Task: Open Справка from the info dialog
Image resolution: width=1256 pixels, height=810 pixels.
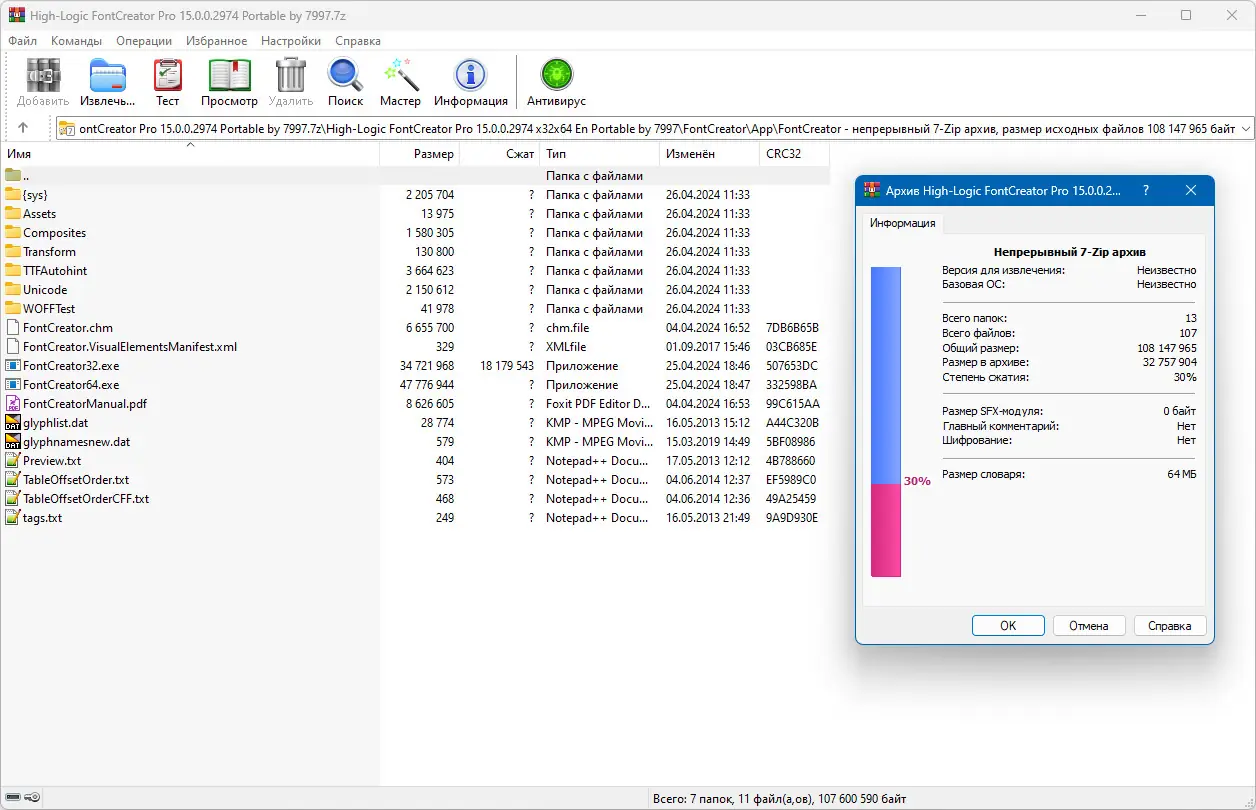Action: pyautogui.click(x=1170, y=625)
